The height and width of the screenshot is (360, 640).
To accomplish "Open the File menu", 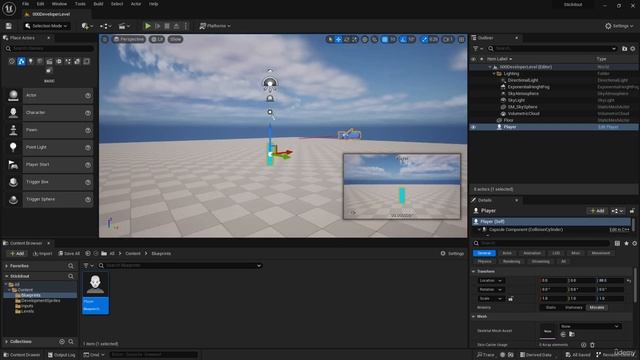I will 25,4.
